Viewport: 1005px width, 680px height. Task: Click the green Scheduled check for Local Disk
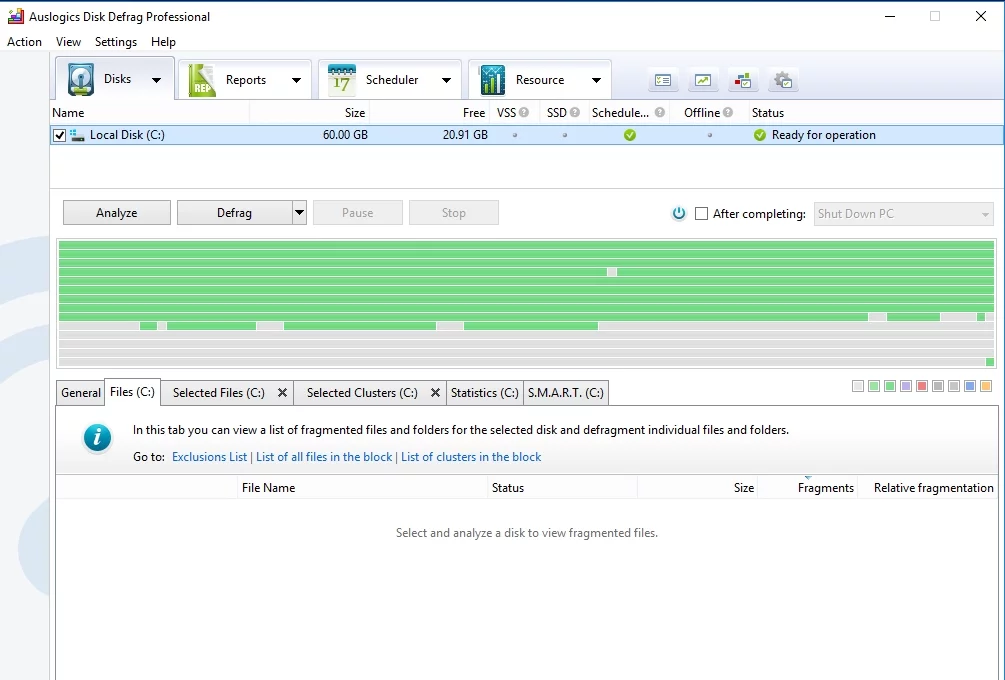point(629,135)
